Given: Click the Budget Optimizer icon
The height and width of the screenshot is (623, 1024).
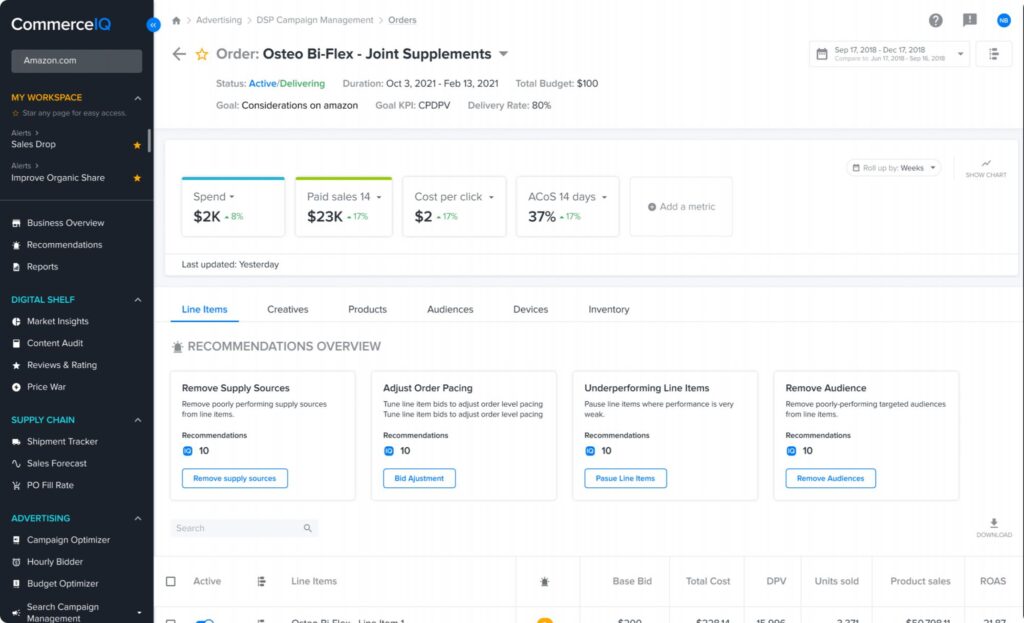Looking at the screenshot, I should point(16,583).
